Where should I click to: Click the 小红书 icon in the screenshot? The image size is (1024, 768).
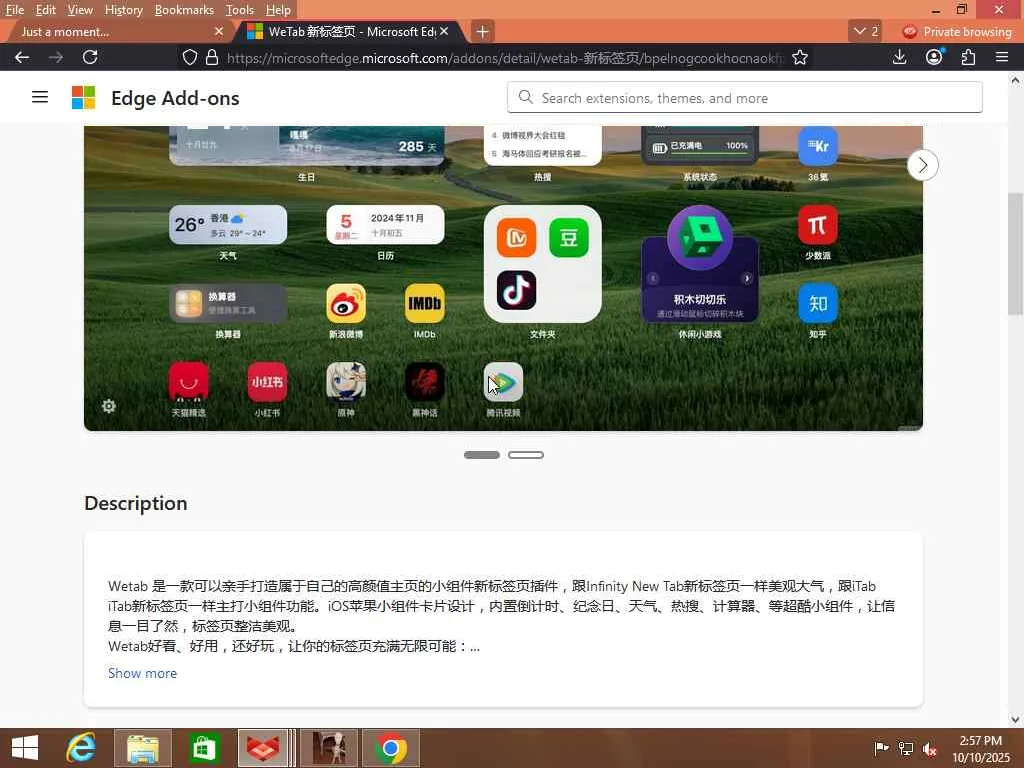[x=267, y=382]
